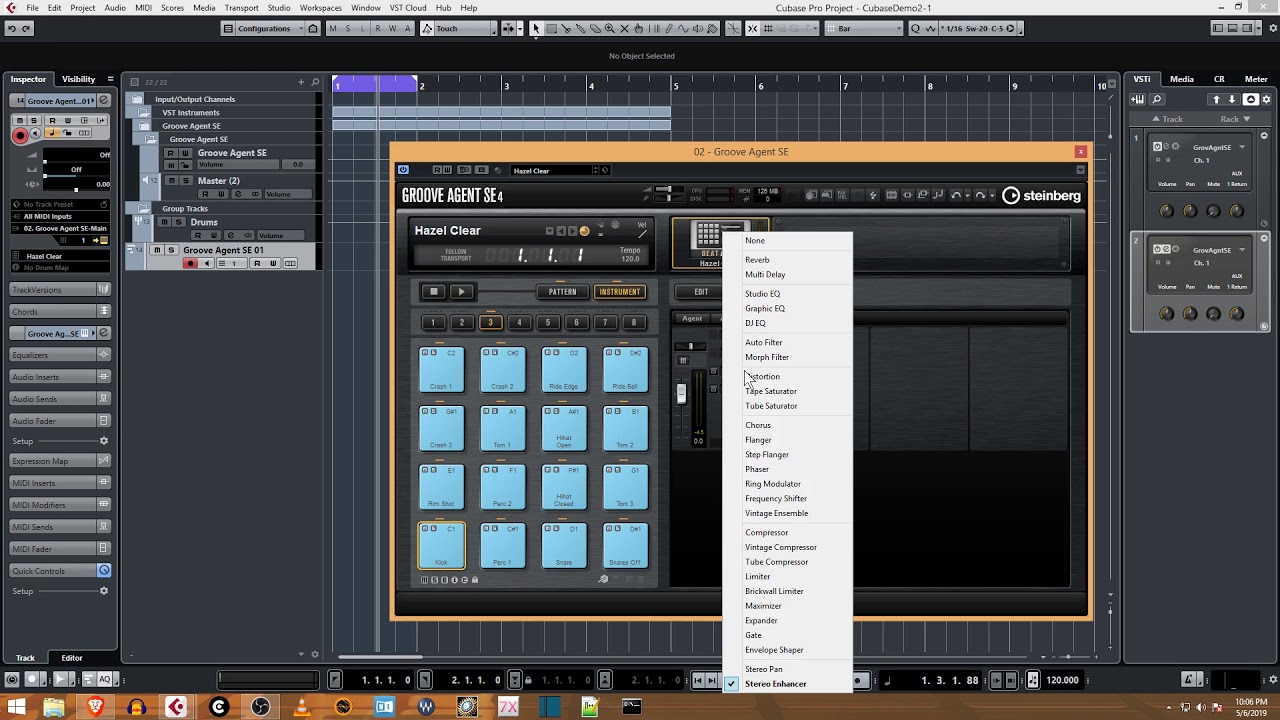Image resolution: width=1280 pixels, height=720 pixels.
Task: Click the Undo arrow in Cubase toolbar
Action: point(12,29)
